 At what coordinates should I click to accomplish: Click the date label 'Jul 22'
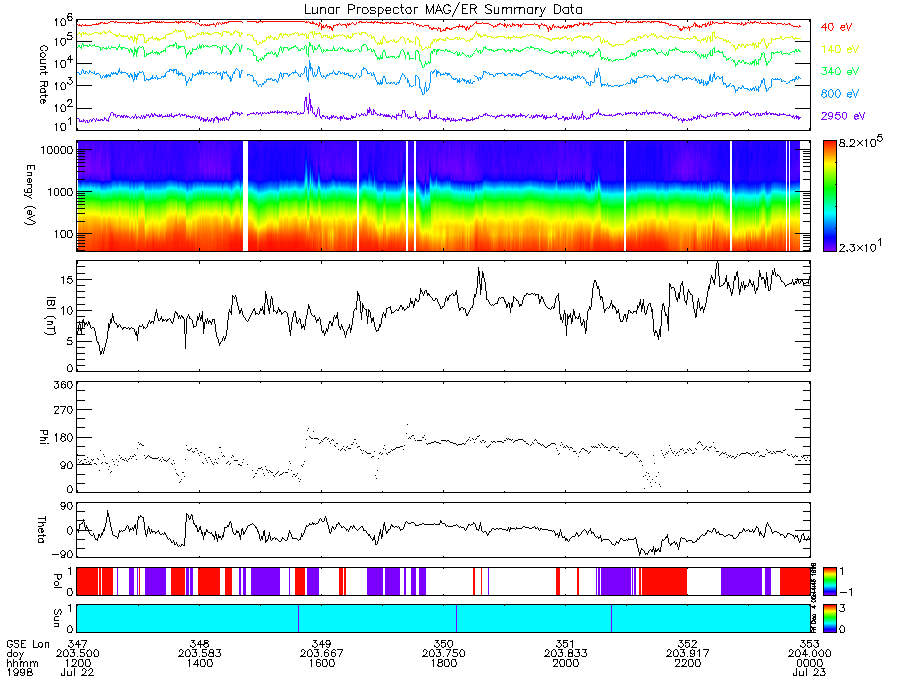(x=77, y=672)
